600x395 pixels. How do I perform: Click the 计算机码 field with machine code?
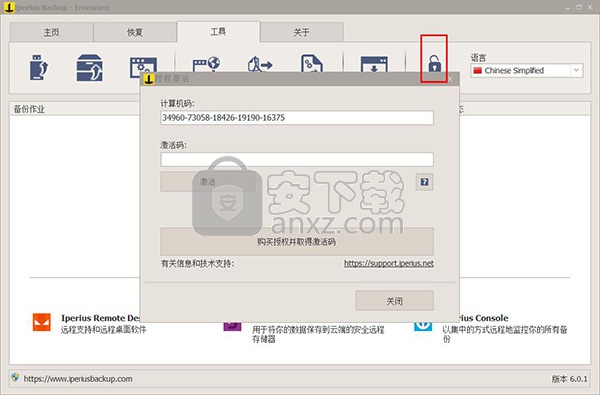click(x=297, y=118)
